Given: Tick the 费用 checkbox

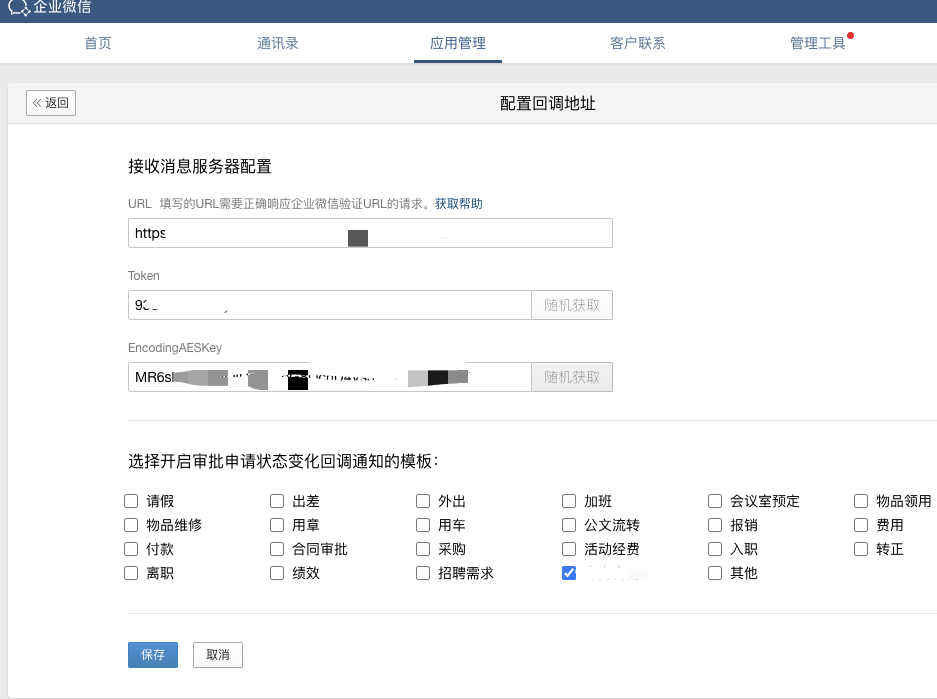Looking at the screenshot, I should click(x=861, y=525).
